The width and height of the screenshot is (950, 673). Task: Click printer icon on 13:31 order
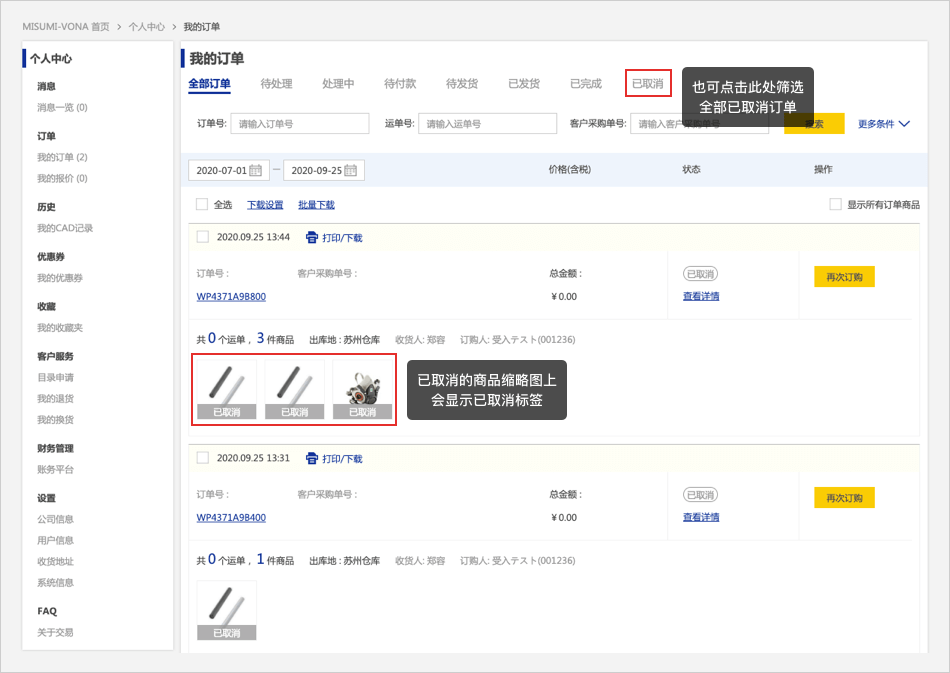(x=312, y=458)
